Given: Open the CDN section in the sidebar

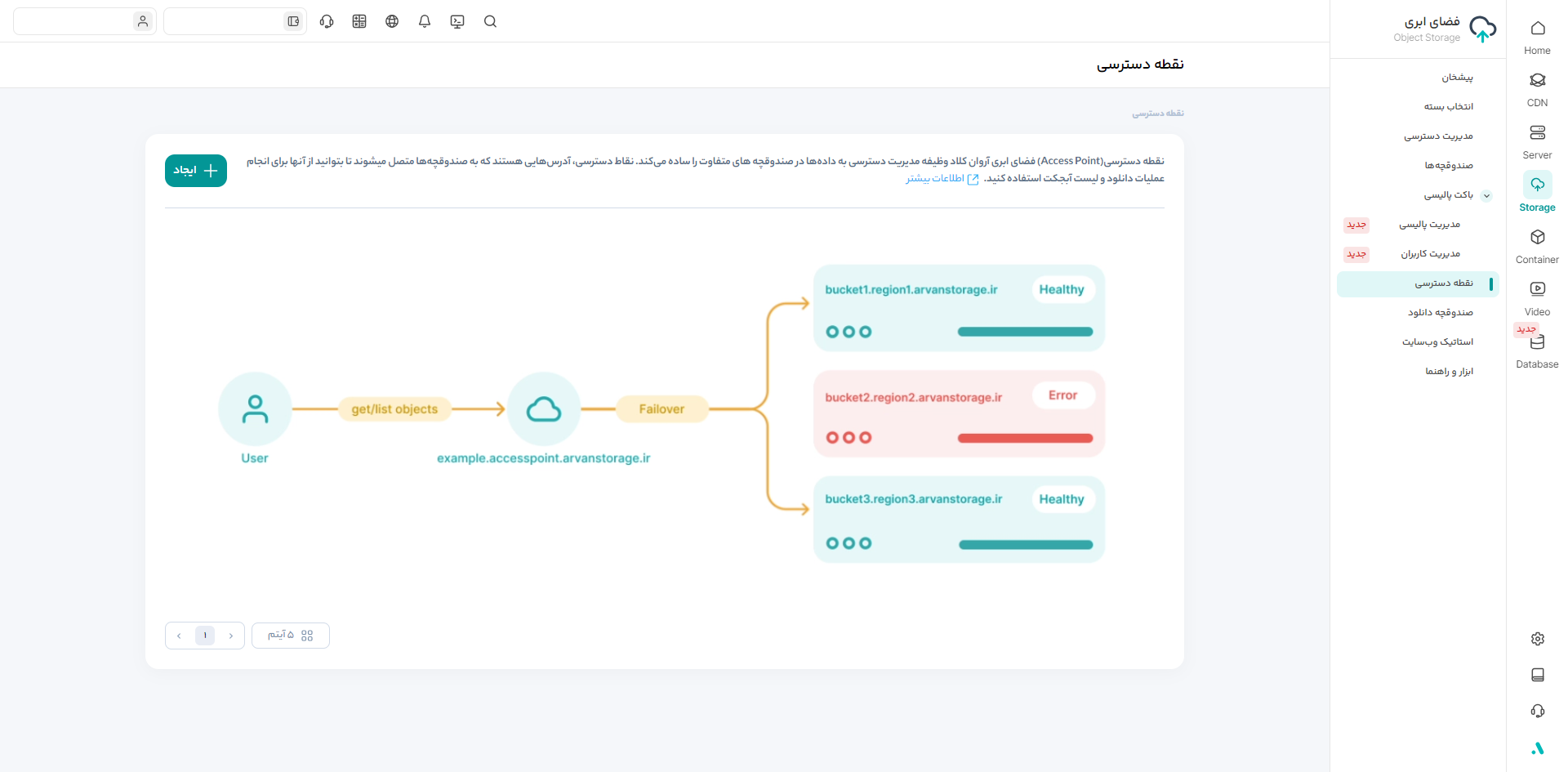Looking at the screenshot, I should click(x=1537, y=88).
